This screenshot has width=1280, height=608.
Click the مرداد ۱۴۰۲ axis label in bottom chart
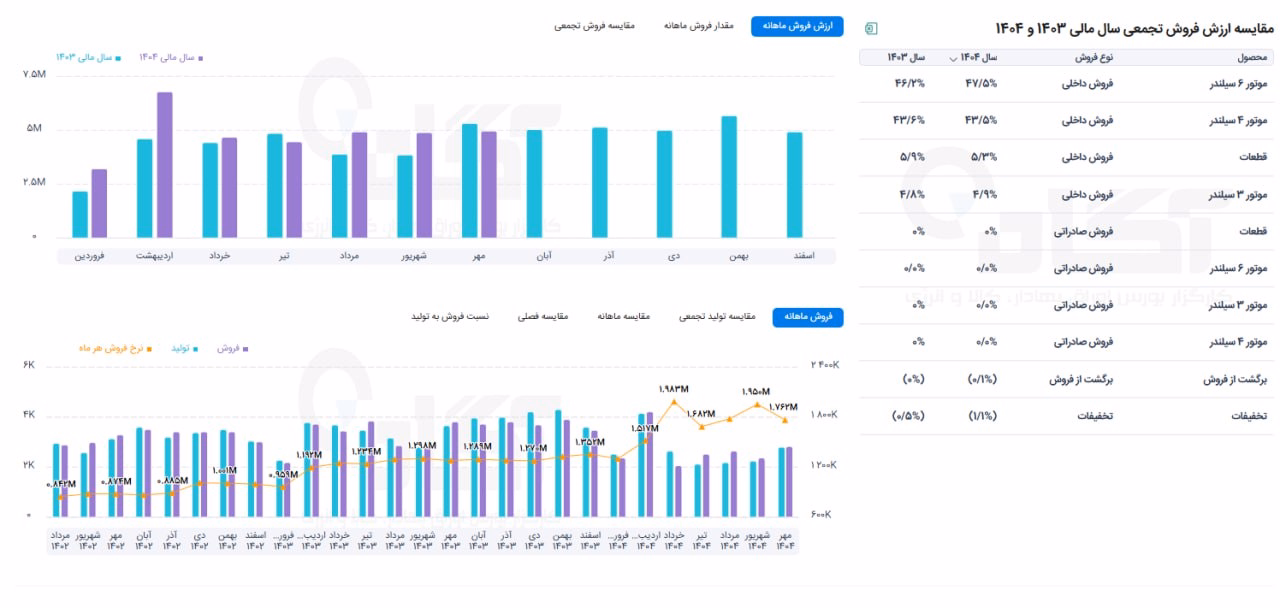coord(61,540)
